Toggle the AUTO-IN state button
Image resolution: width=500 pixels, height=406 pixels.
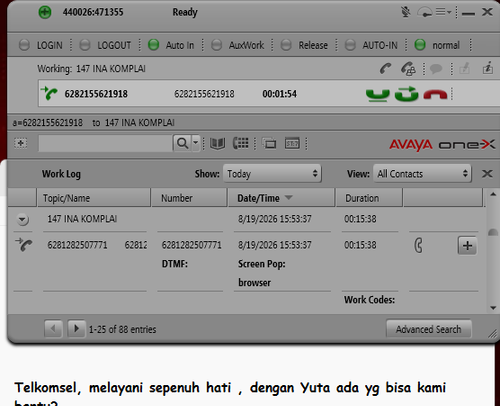[x=371, y=45]
